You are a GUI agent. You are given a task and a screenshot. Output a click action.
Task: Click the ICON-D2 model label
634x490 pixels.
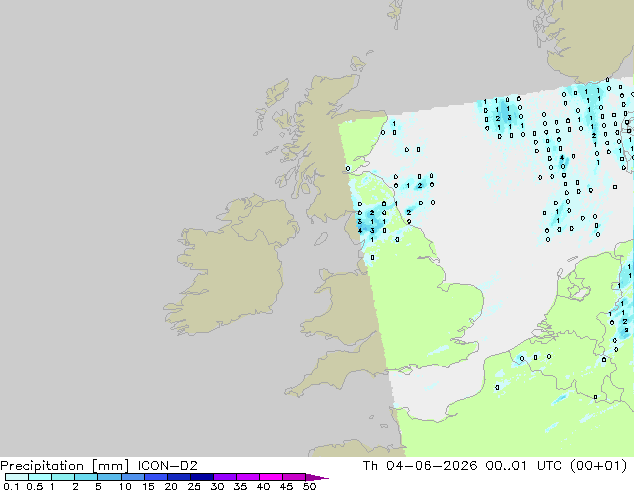point(167,466)
